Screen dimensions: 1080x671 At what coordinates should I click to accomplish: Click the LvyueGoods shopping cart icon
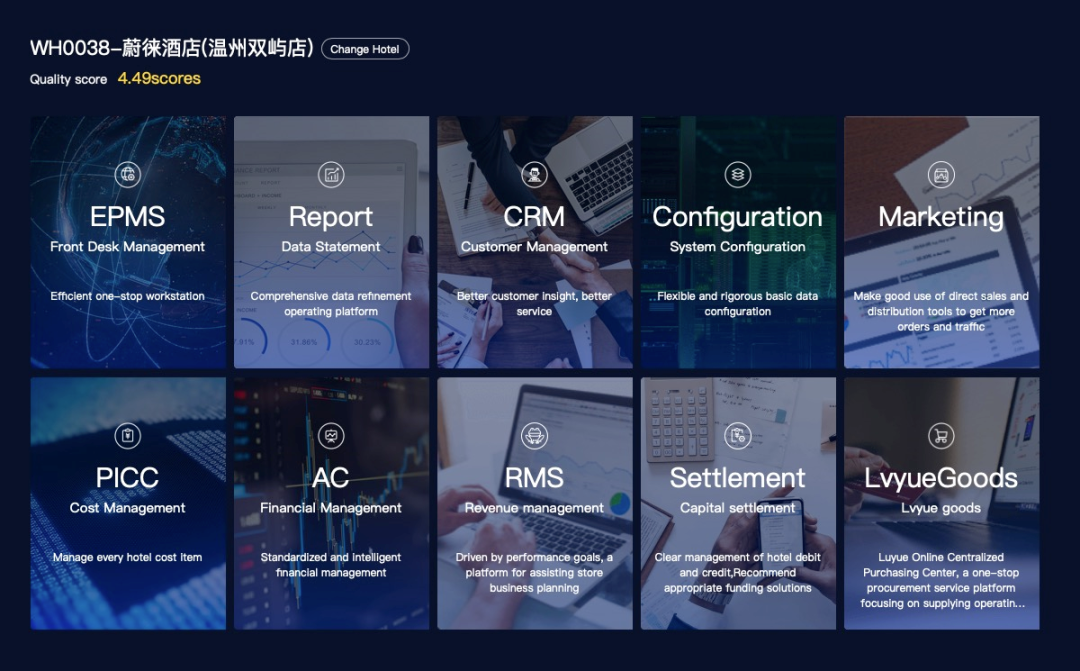pos(941,435)
